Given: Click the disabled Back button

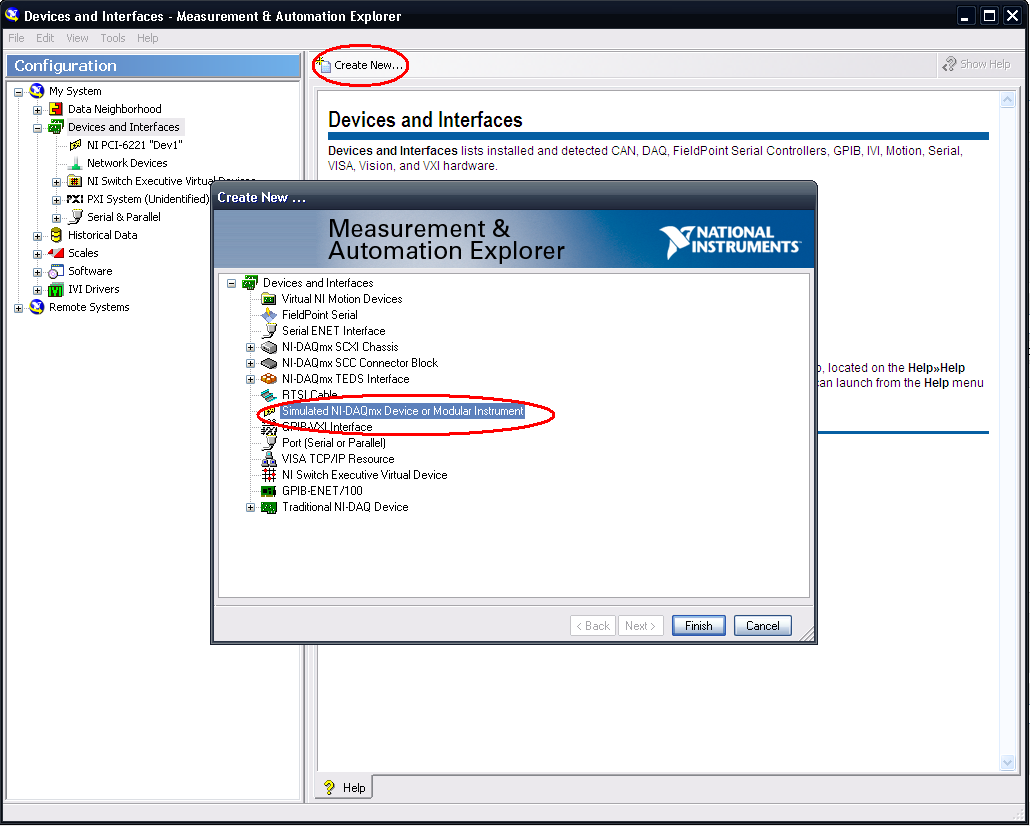Looking at the screenshot, I should click(593, 626).
